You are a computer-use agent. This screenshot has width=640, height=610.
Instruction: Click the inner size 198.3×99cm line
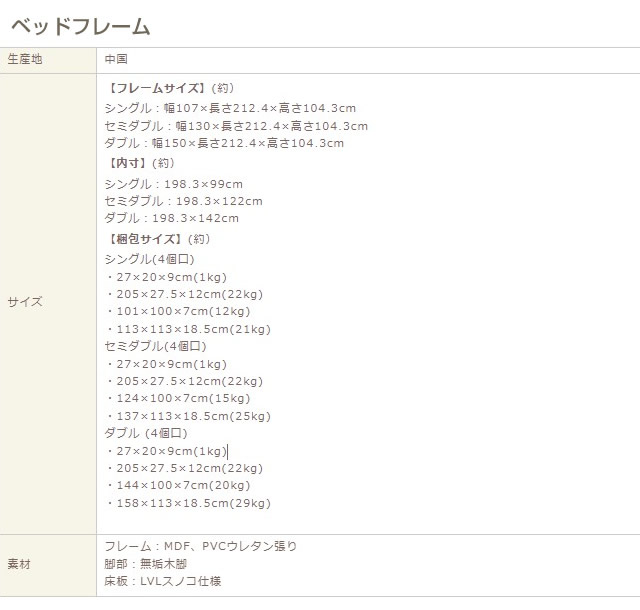click(x=173, y=184)
